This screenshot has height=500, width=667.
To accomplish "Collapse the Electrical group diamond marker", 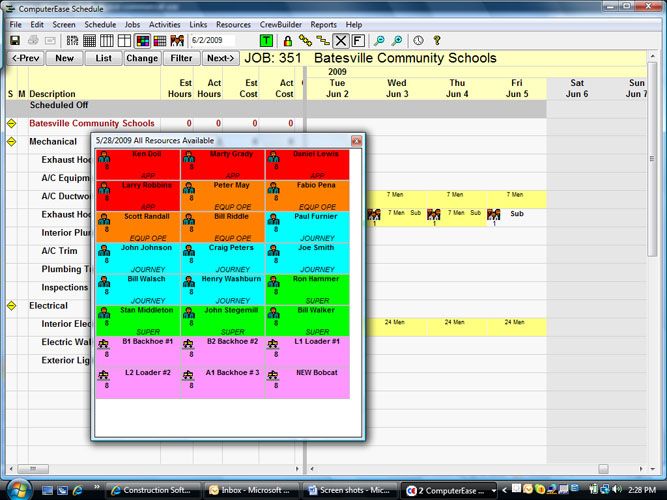I will click(11, 306).
